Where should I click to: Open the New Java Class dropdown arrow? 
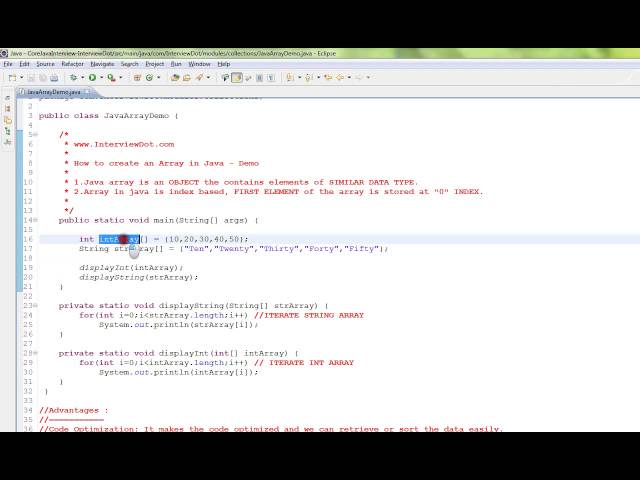[x=158, y=78]
